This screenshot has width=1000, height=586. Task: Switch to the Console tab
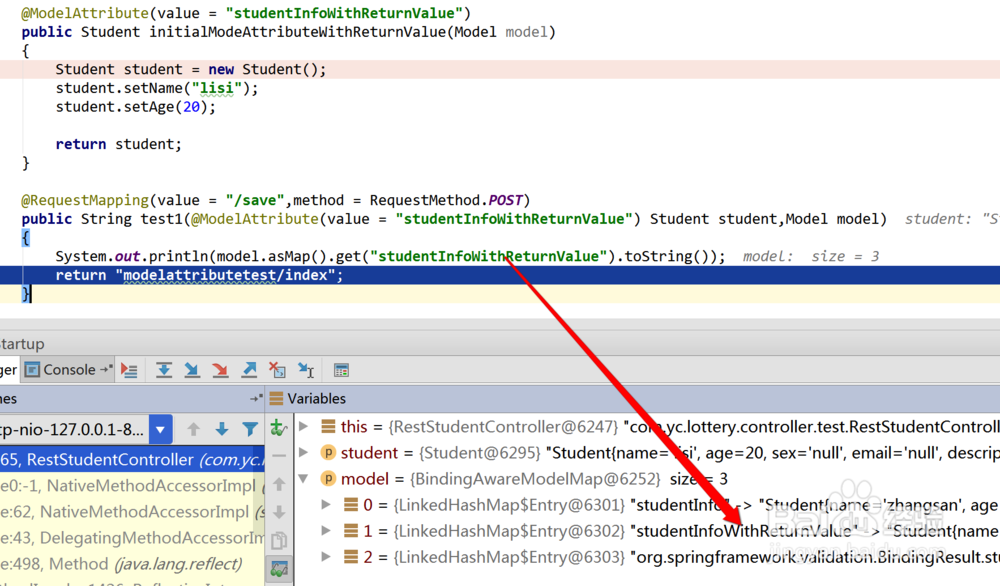point(69,370)
